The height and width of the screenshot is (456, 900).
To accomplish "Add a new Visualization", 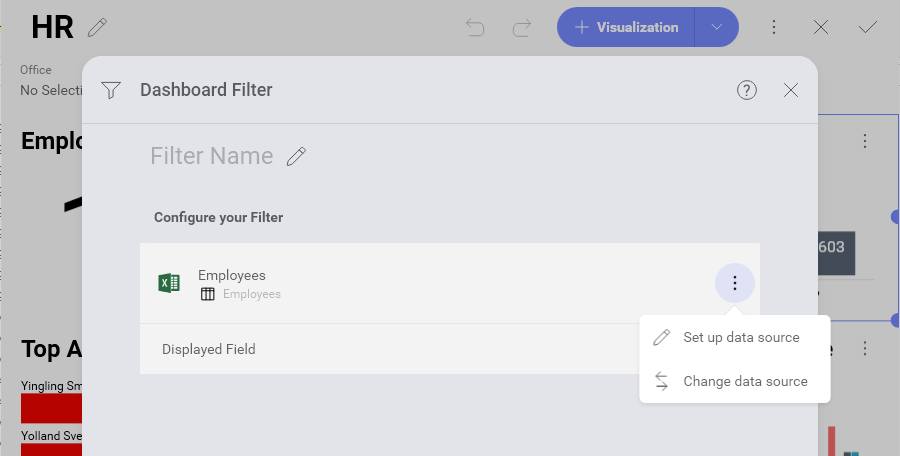I will pyautogui.click(x=627, y=28).
